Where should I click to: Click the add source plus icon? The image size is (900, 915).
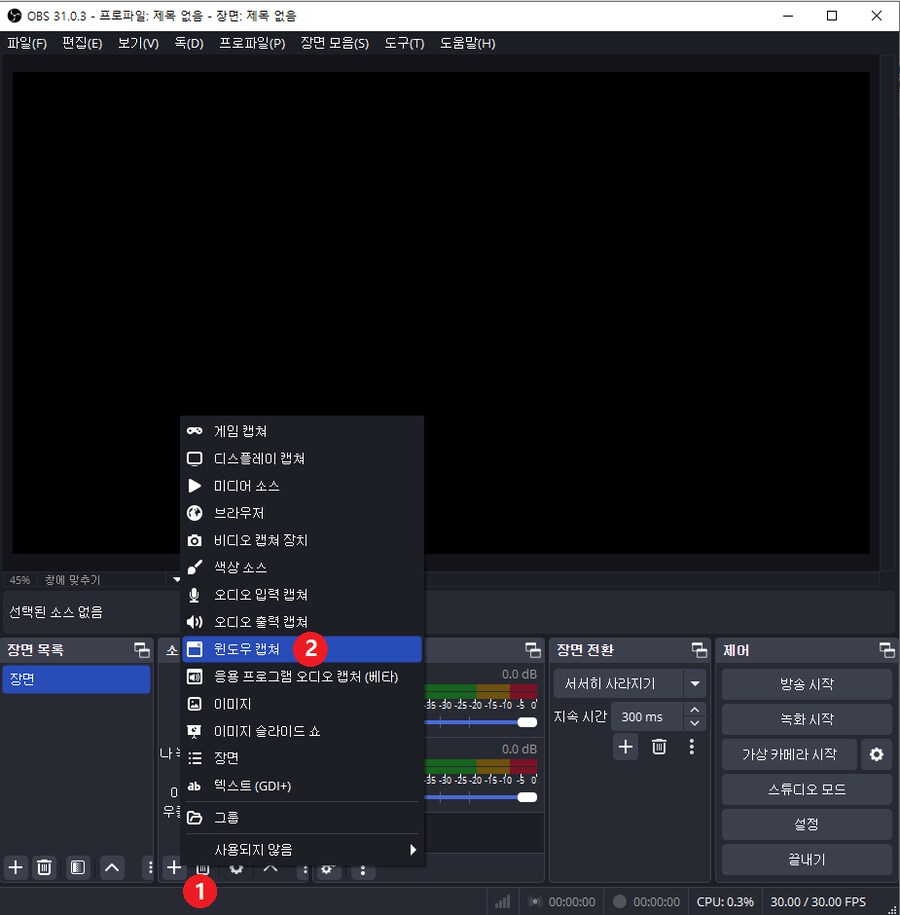[x=174, y=868]
